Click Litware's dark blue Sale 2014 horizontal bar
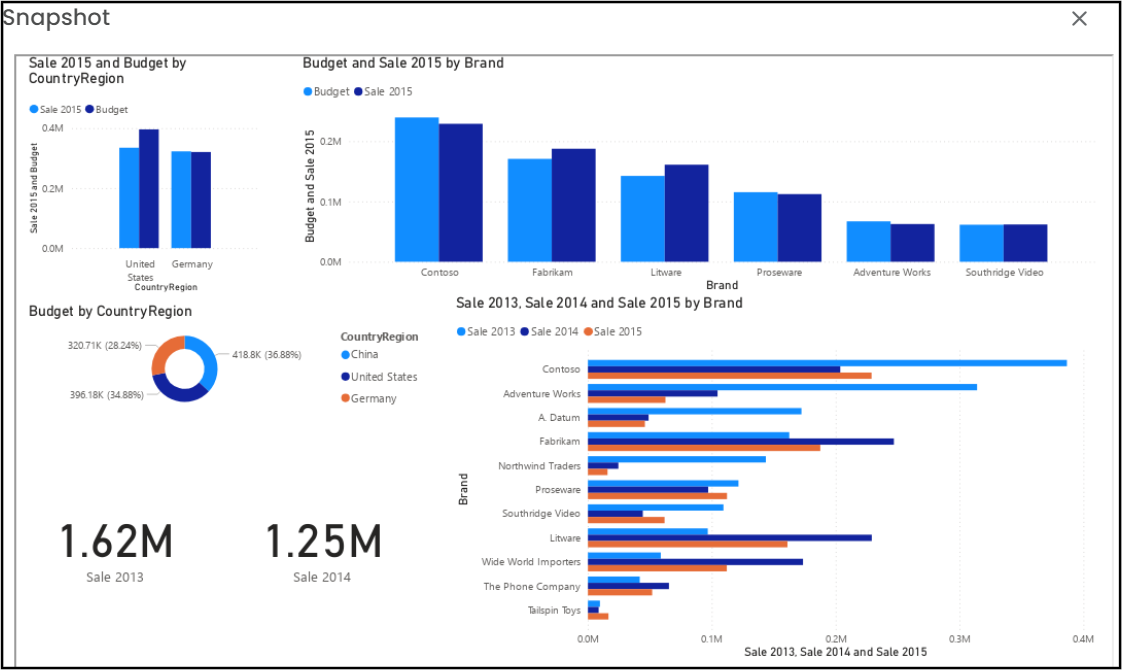The image size is (1122, 670). tap(729, 538)
